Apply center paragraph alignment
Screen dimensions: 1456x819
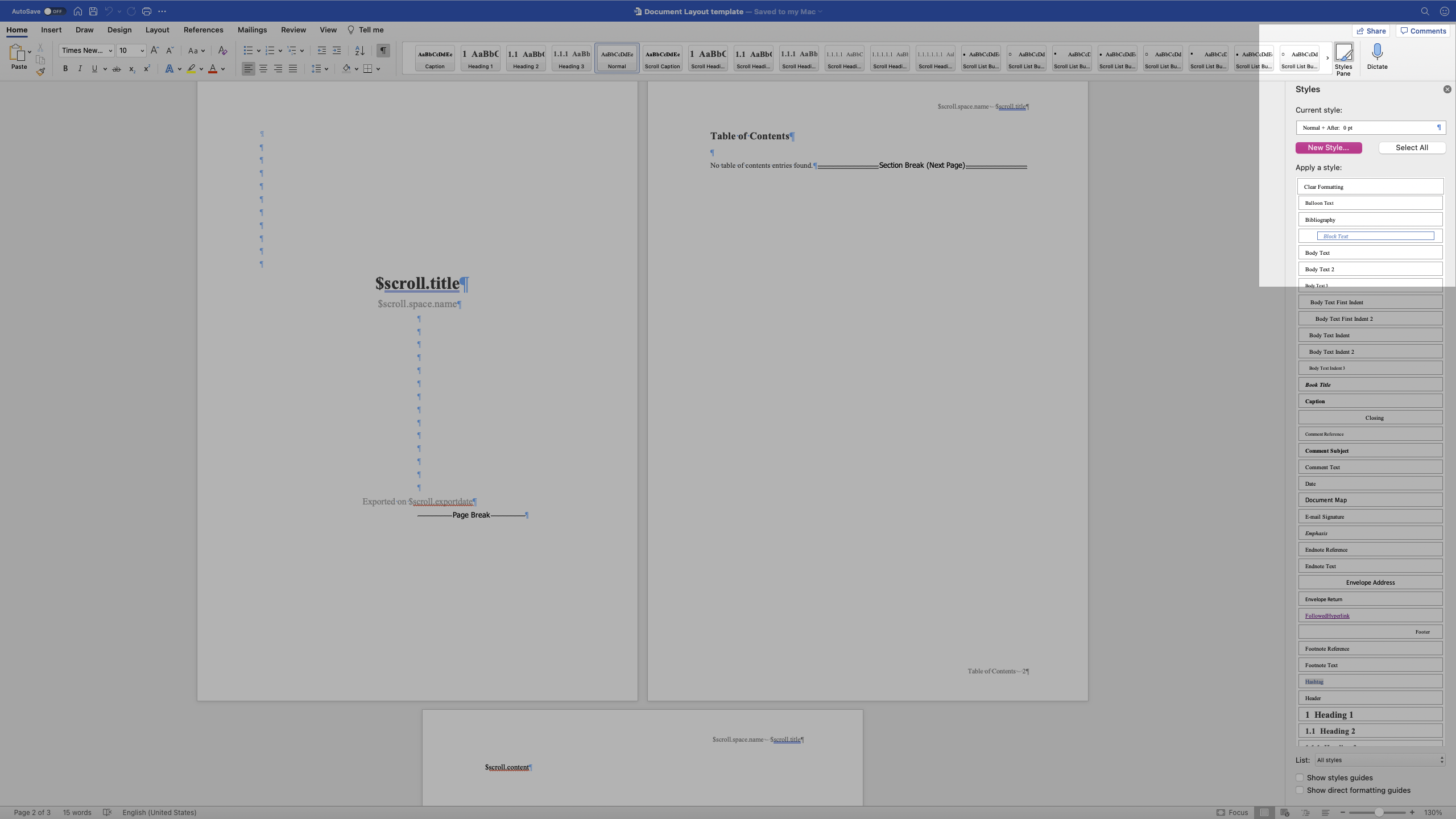[x=263, y=68]
